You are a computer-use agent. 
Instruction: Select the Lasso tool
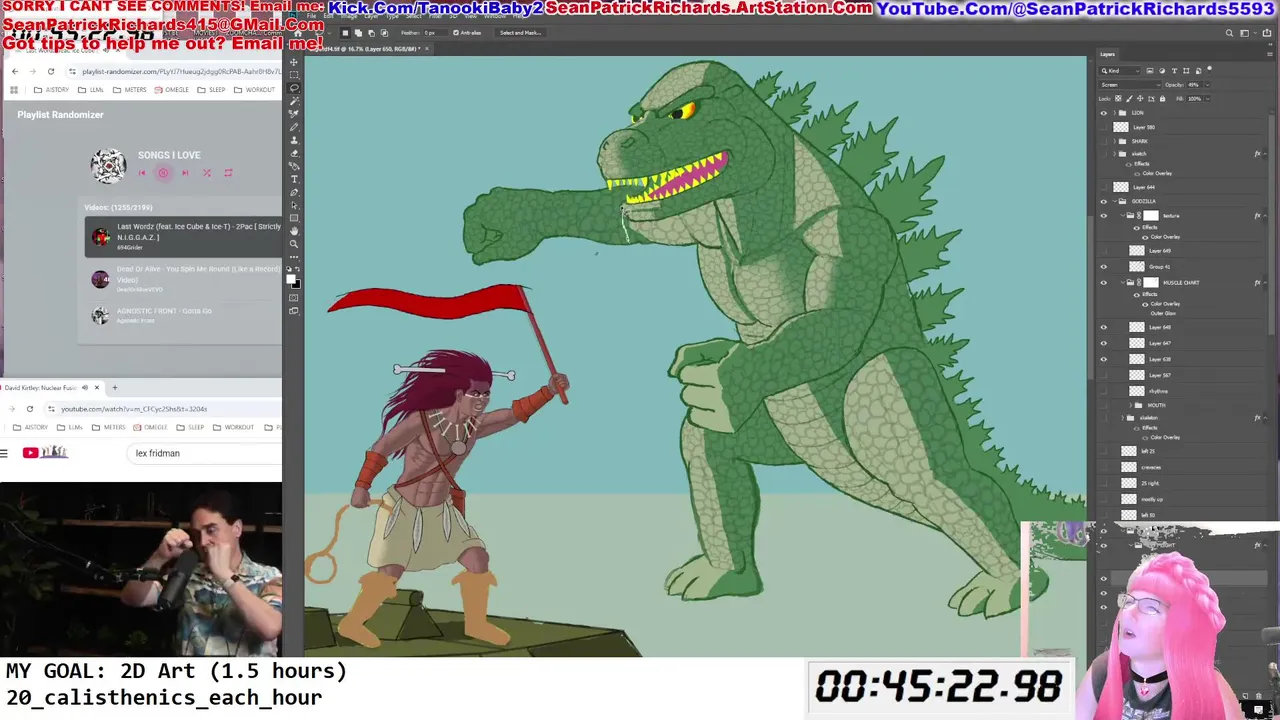293,88
